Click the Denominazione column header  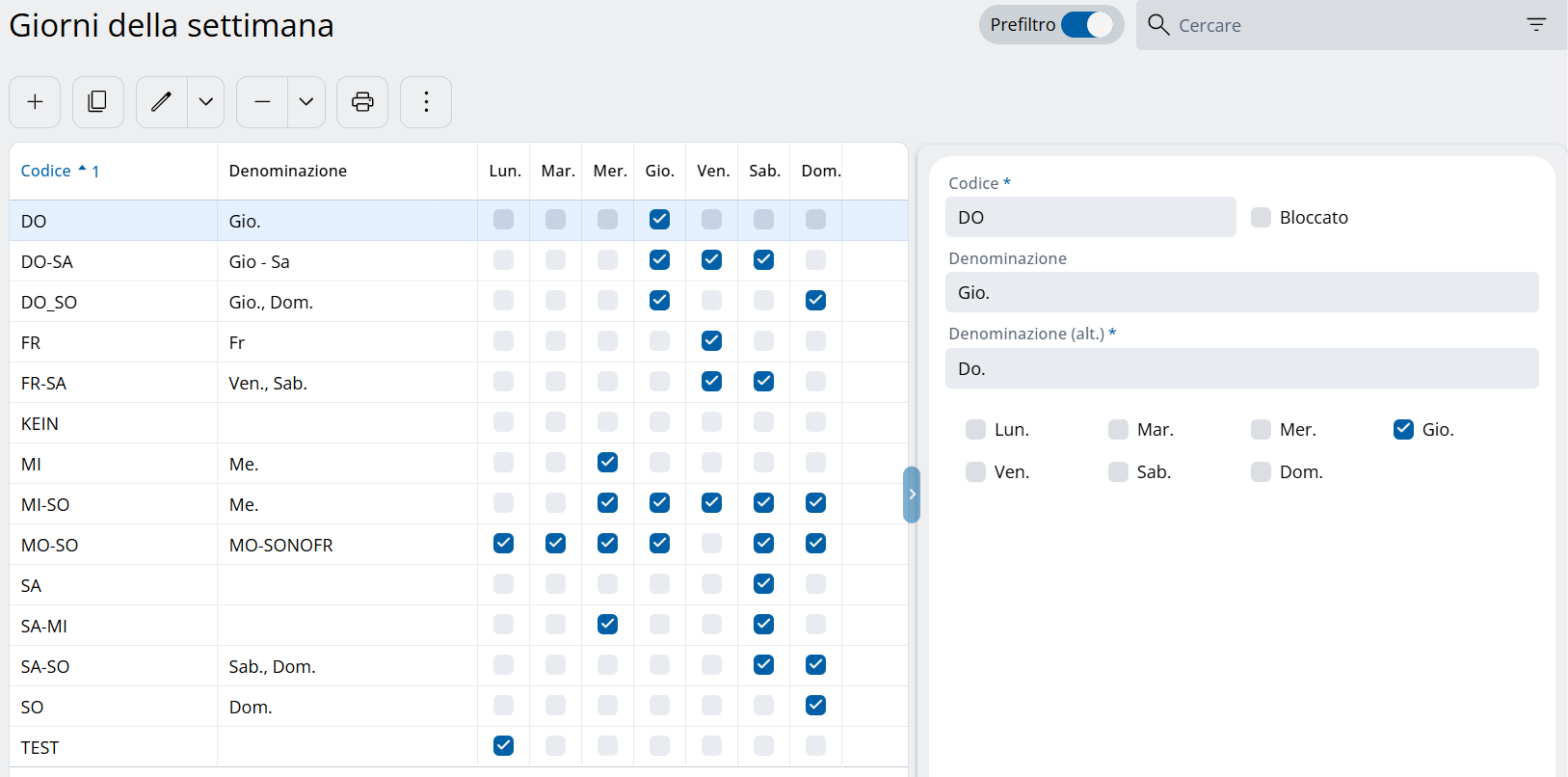[287, 171]
